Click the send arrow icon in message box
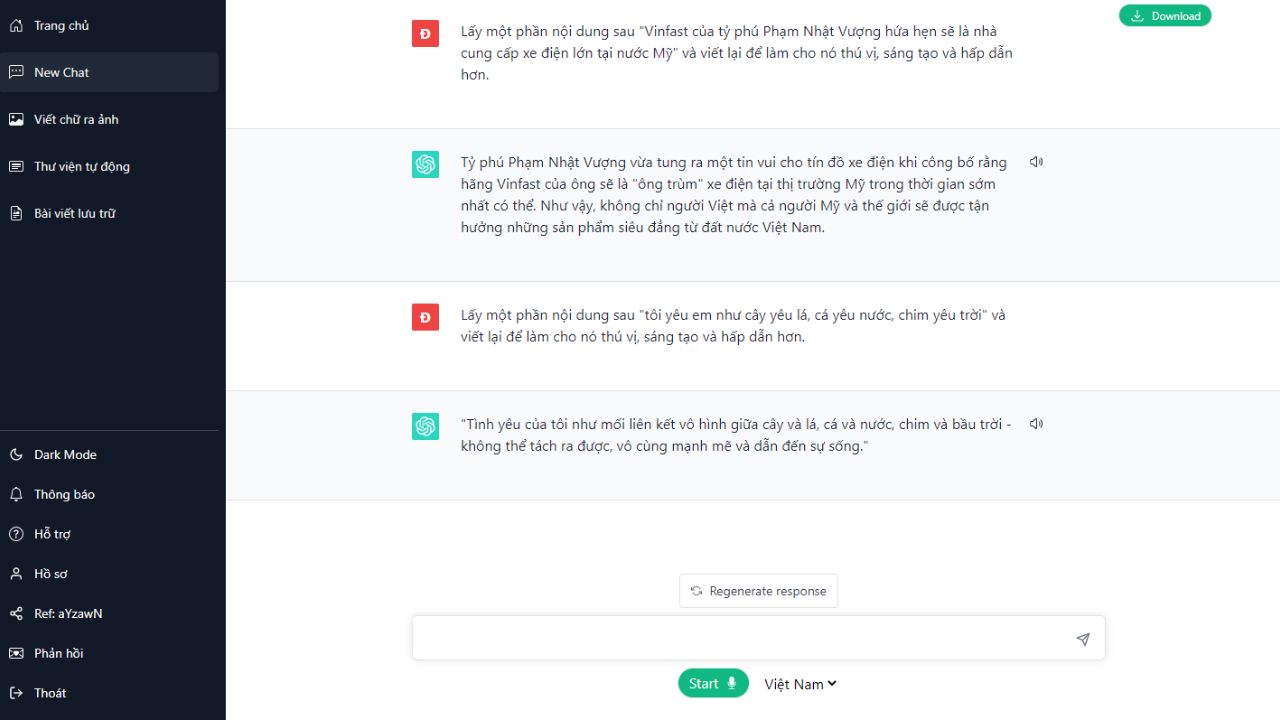 (1083, 639)
